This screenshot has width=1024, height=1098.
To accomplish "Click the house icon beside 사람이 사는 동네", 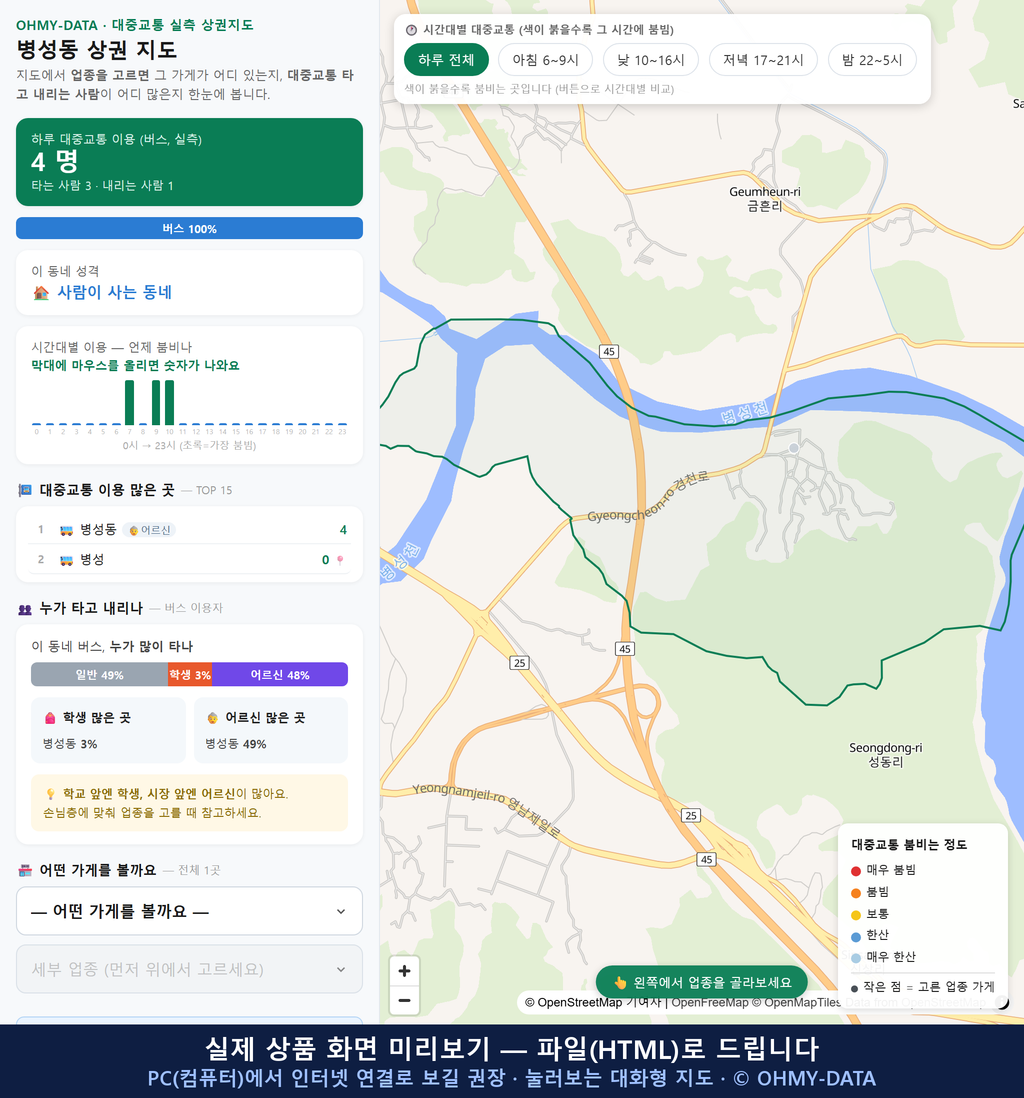I will pyautogui.click(x=41, y=293).
